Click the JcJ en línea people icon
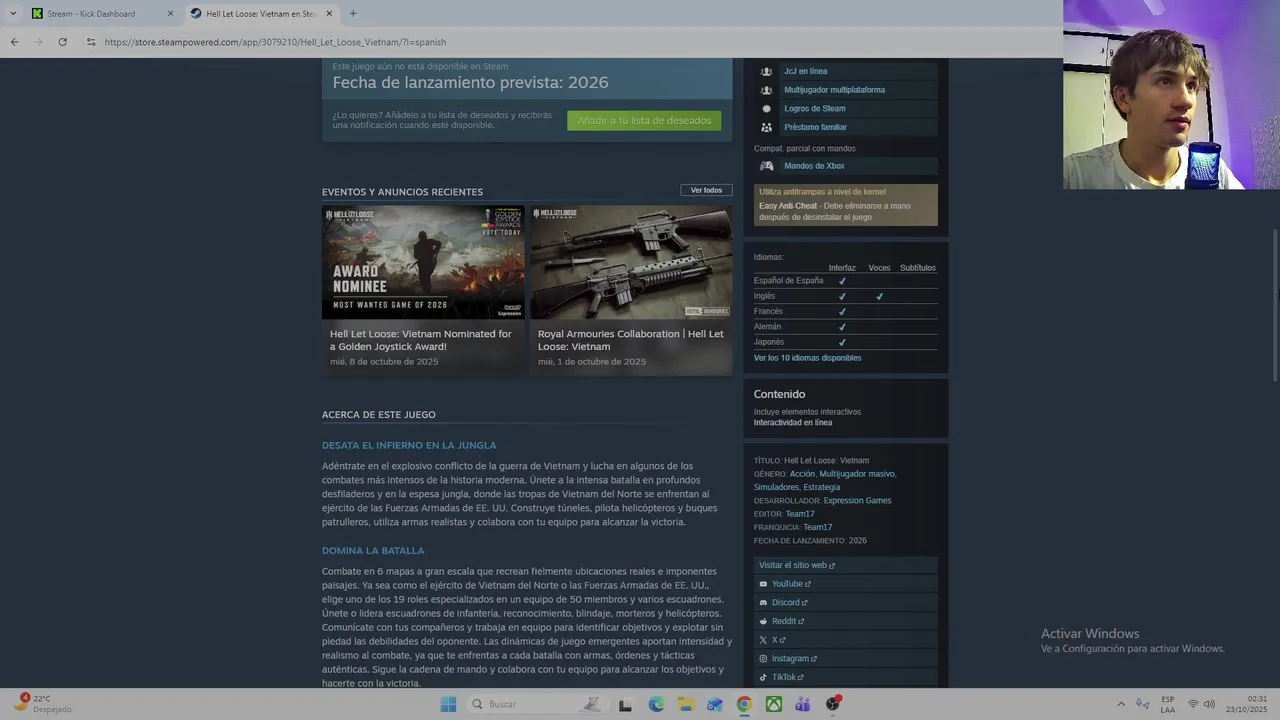 pyautogui.click(x=766, y=71)
